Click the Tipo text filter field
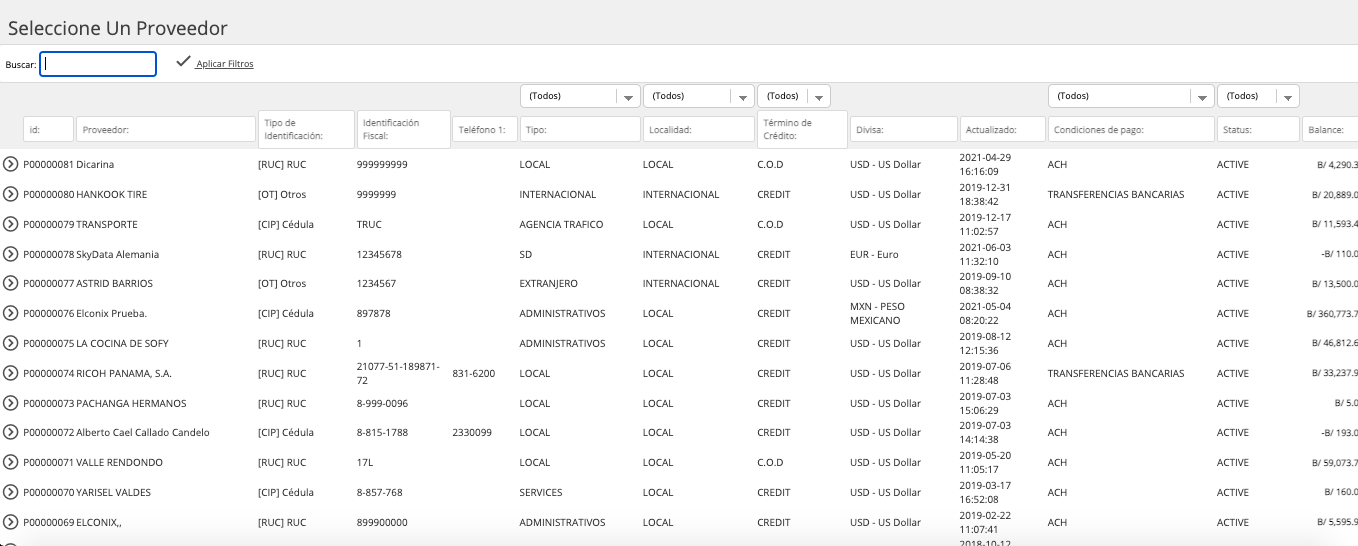The image size is (1358, 546). [580, 129]
